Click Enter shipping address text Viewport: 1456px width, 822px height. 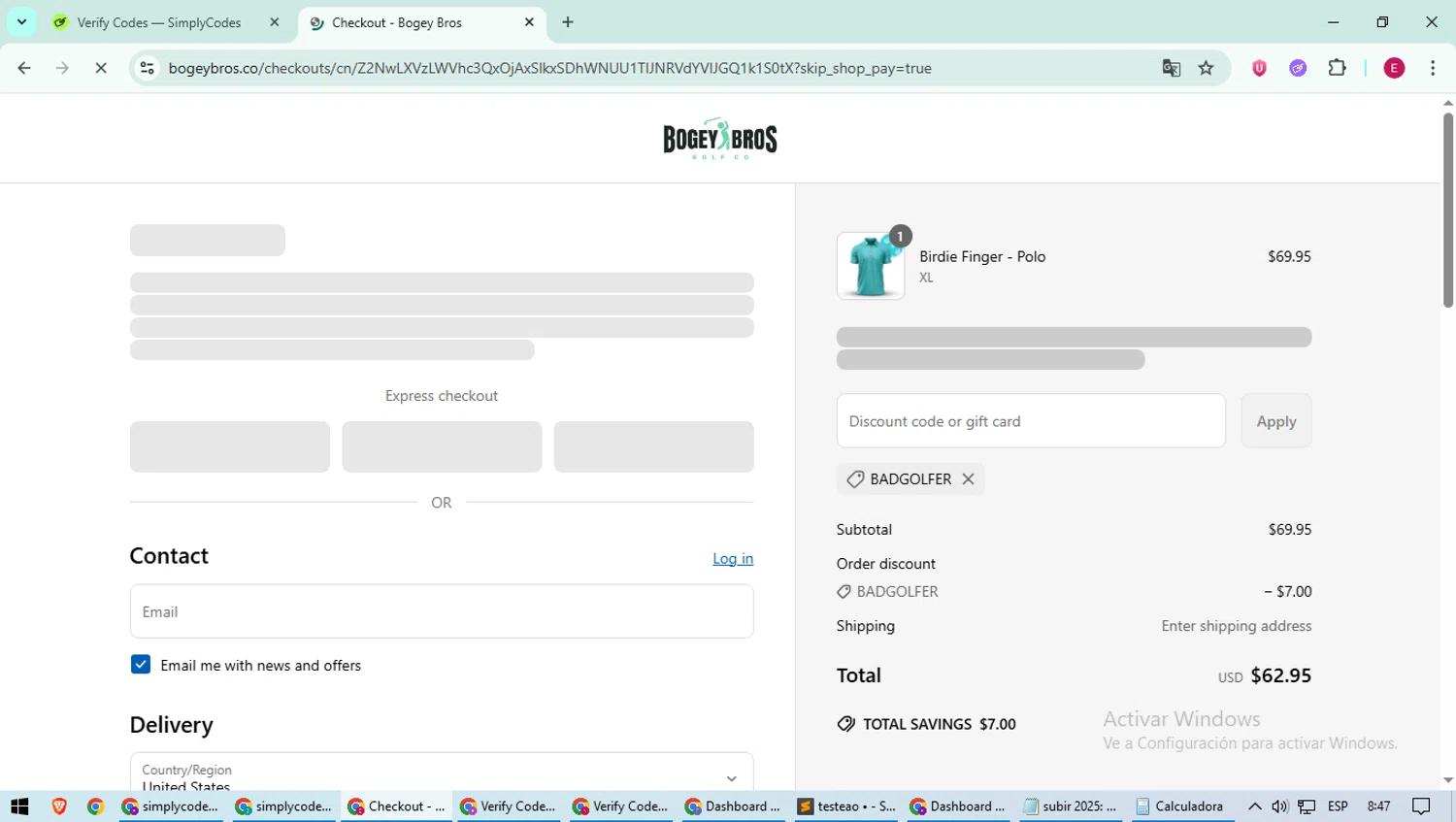(x=1237, y=626)
